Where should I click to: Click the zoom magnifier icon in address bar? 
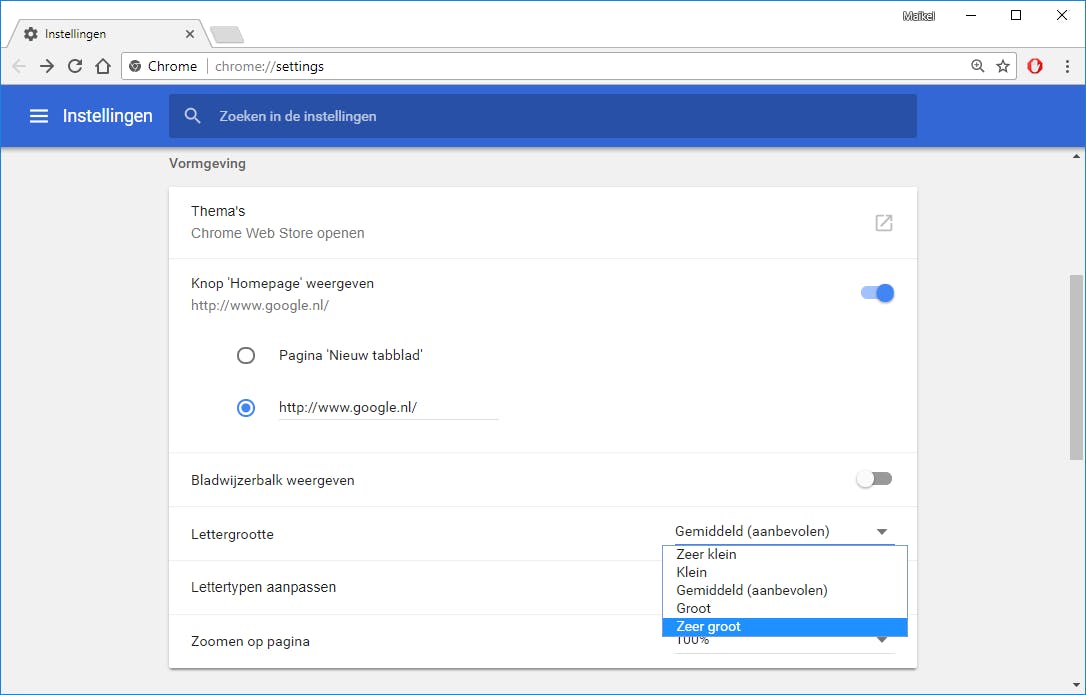978,66
